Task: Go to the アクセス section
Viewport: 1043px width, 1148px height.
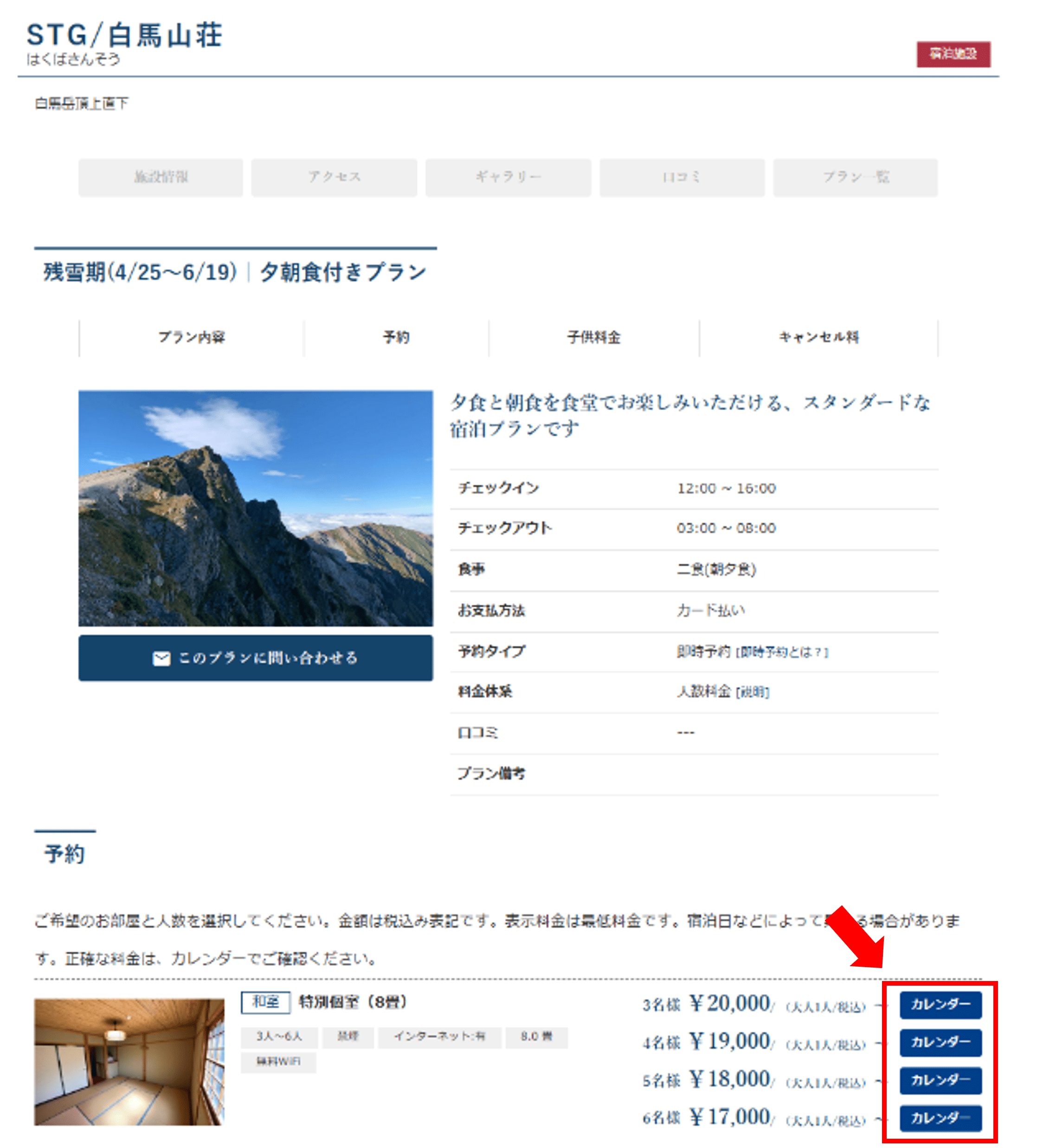Action: [335, 177]
